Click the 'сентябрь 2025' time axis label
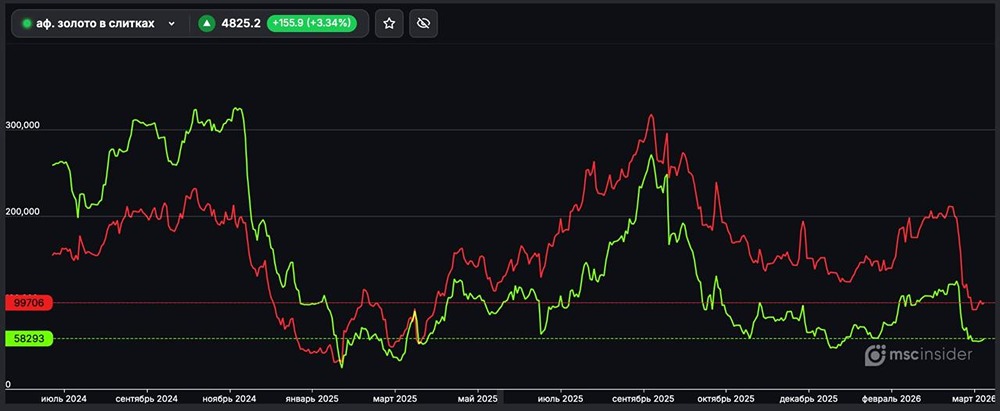 (x=643, y=399)
